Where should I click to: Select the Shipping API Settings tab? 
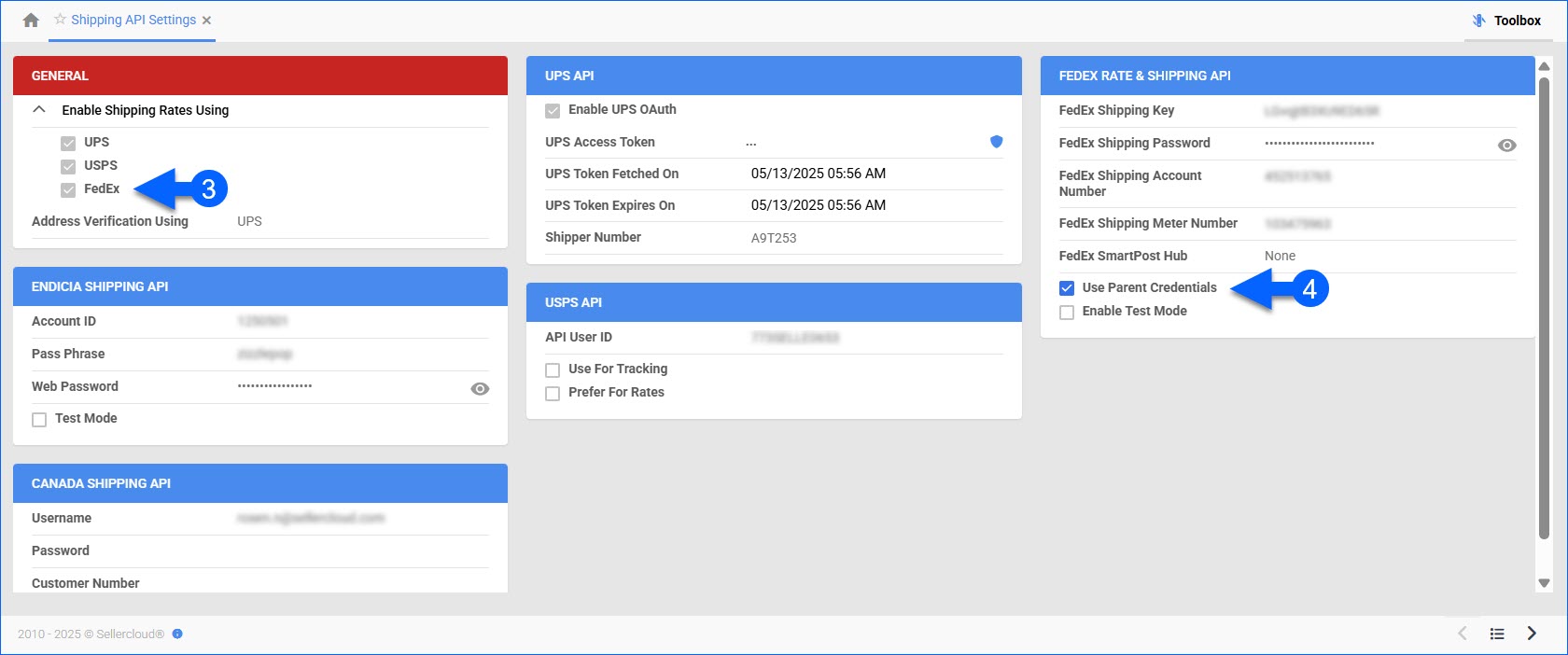click(133, 20)
